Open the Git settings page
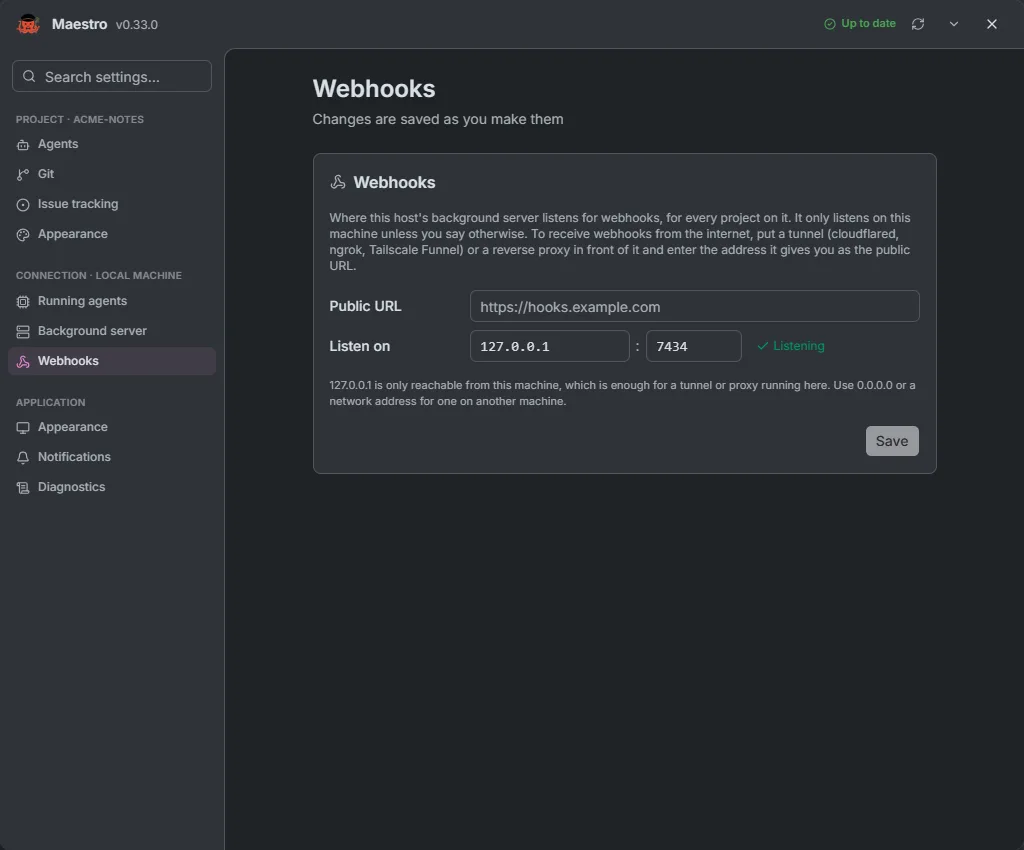Image resolution: width=1024 pixels, height=850 pixels. (x=112, y=174)
